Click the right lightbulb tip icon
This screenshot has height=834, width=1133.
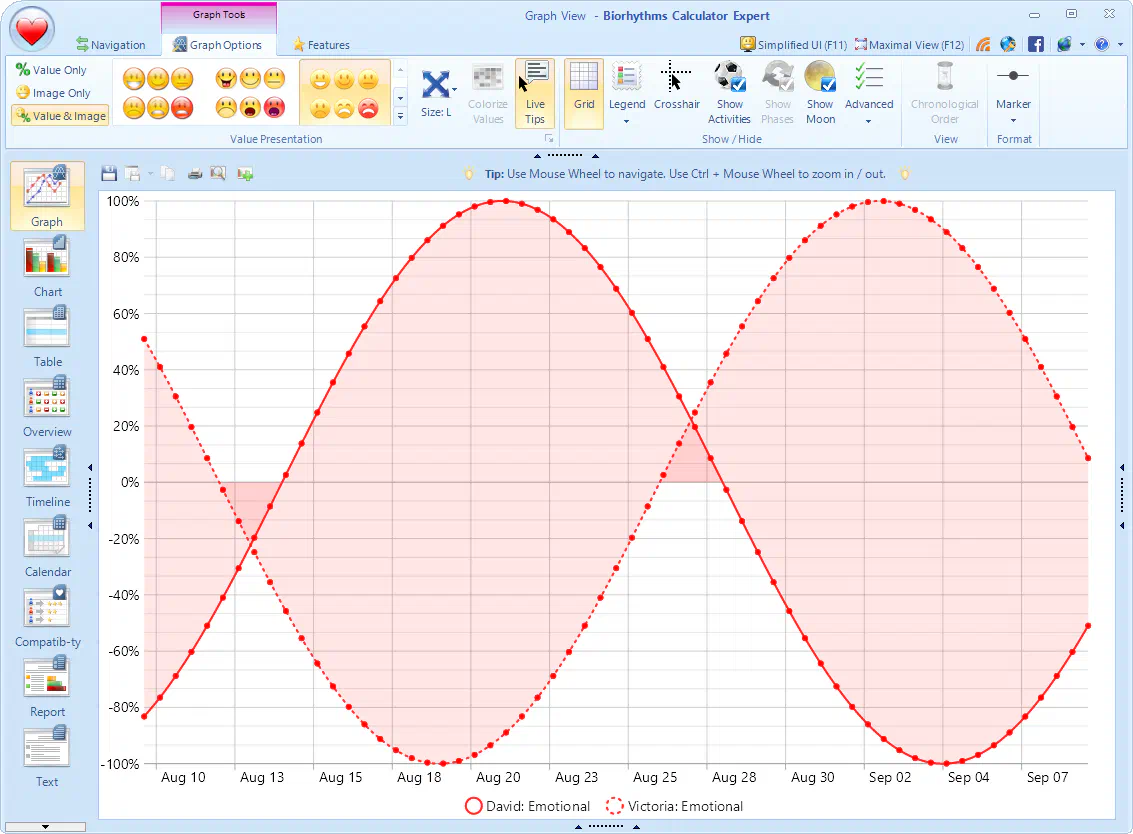(x=904, y=173)
